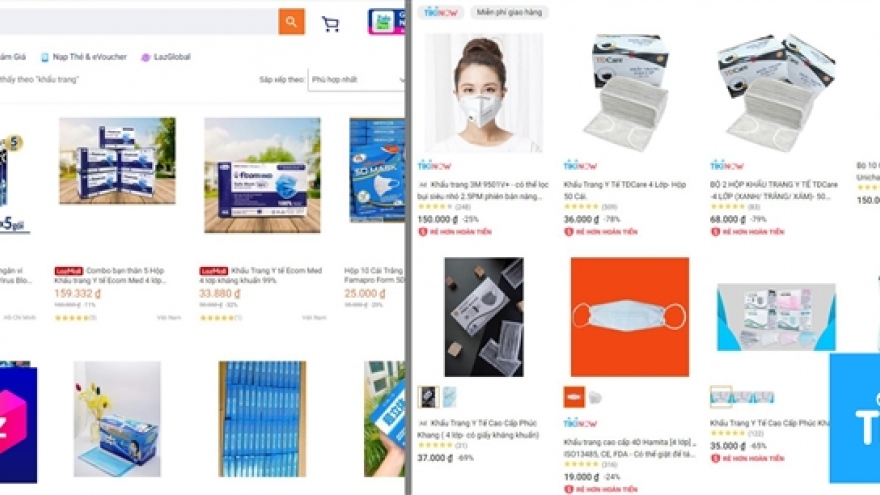Select the gray mask variant beside orange swatch
Screen dimensions: 880x495
pyautogui.click(x=595, y=398)
